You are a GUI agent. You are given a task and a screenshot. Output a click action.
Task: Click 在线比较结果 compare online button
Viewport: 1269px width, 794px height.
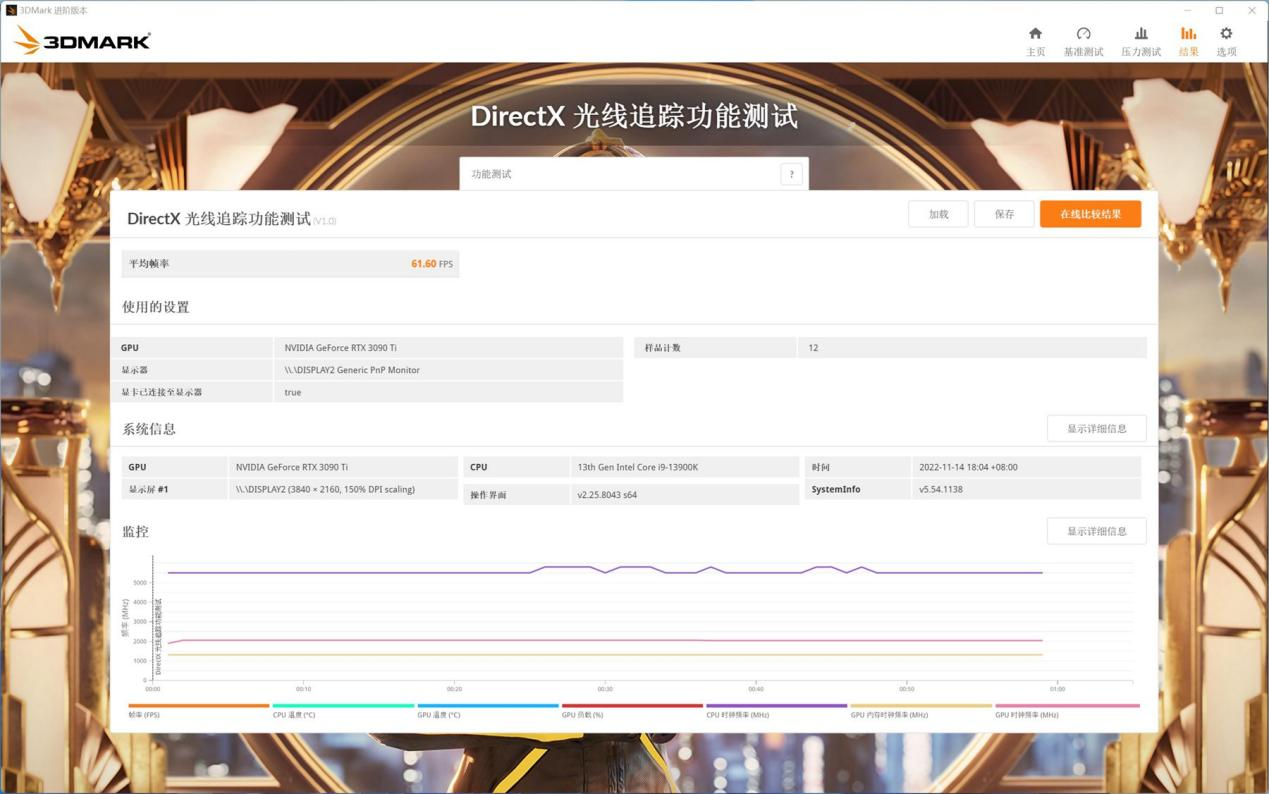click(x=1090, y=214)
